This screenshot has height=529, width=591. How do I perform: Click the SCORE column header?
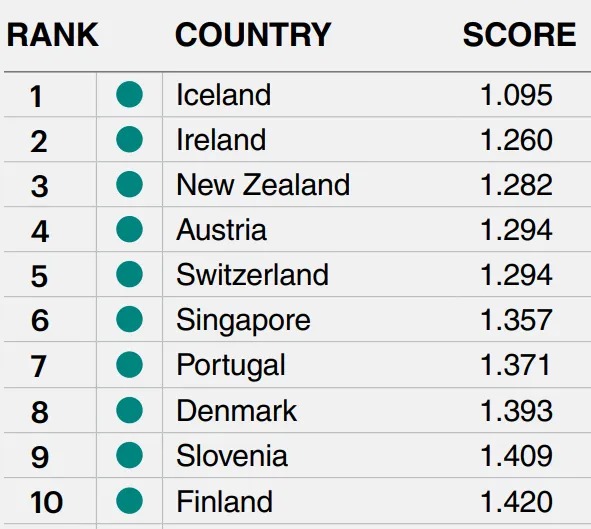coord(519,35)
